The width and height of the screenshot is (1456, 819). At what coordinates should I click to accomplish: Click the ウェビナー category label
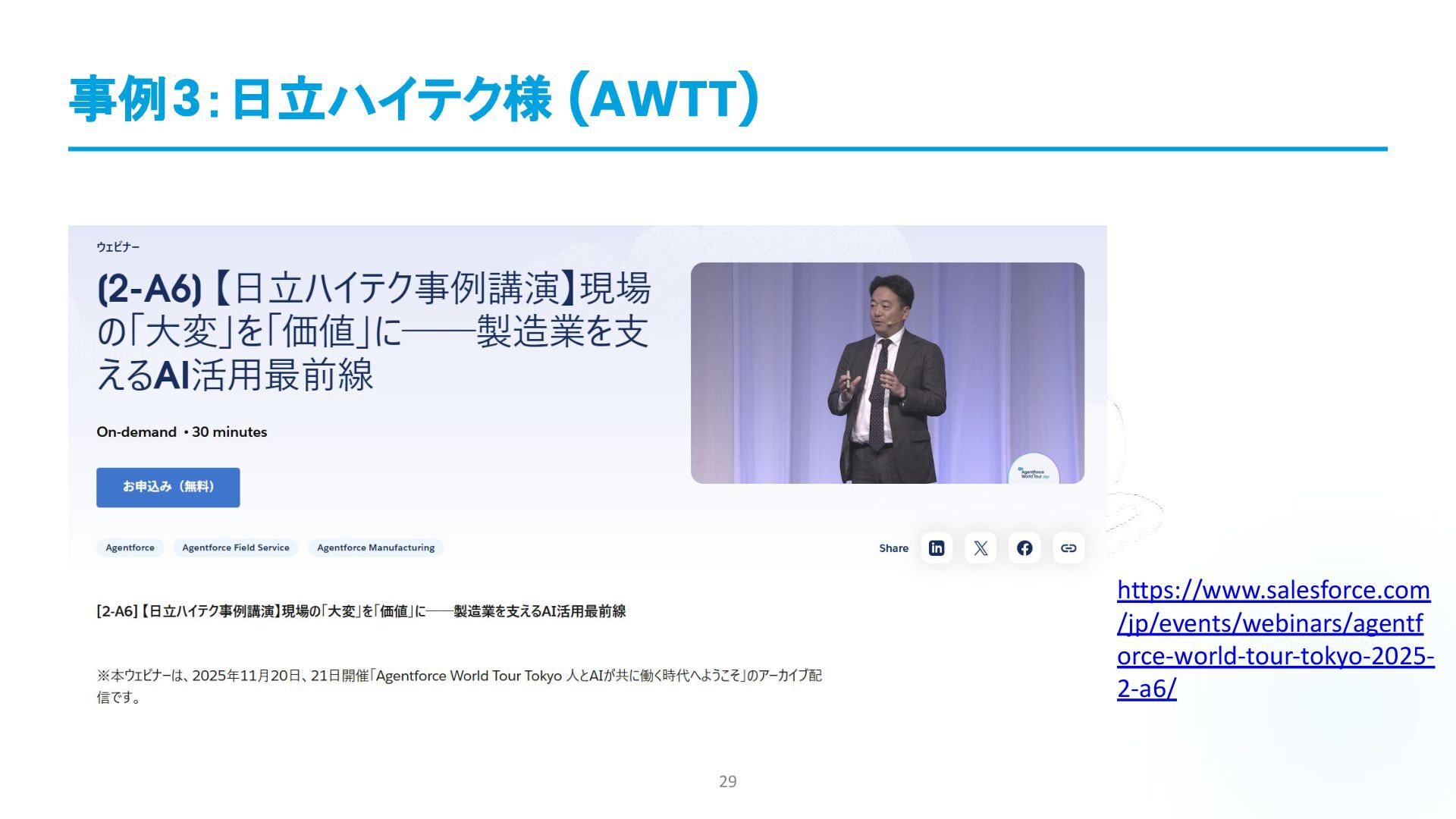pyautogui.click(x=118, y=246)
